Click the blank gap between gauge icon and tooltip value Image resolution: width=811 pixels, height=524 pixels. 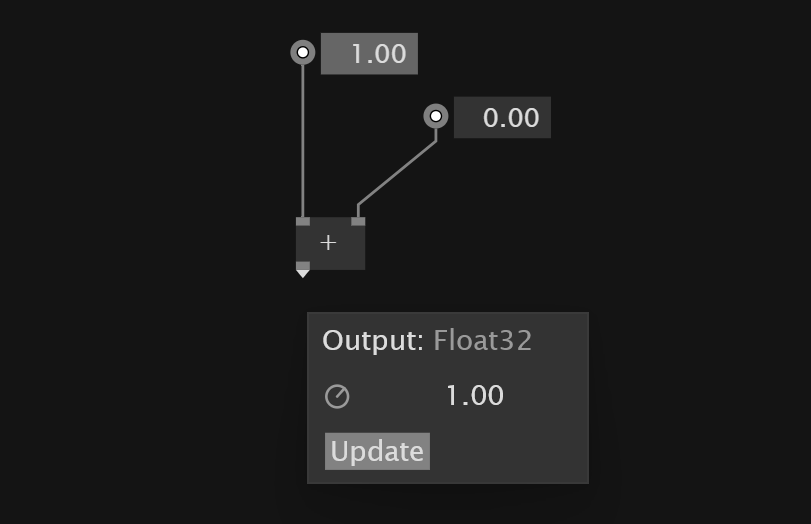[x=396, y=397]
